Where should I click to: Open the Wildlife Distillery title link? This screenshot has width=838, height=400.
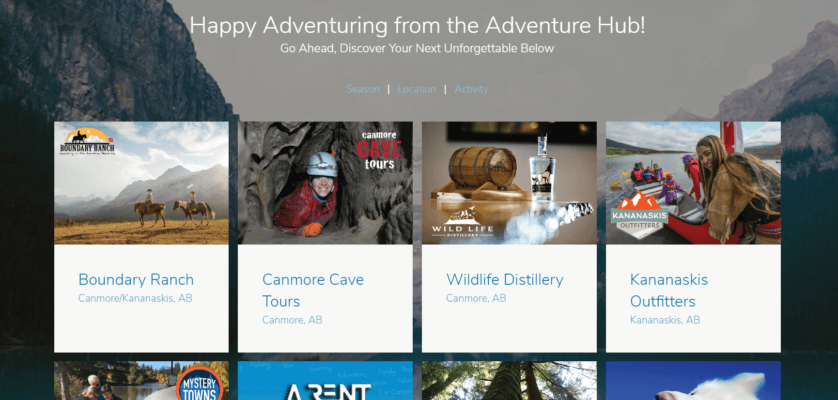[x=505, y=280]
